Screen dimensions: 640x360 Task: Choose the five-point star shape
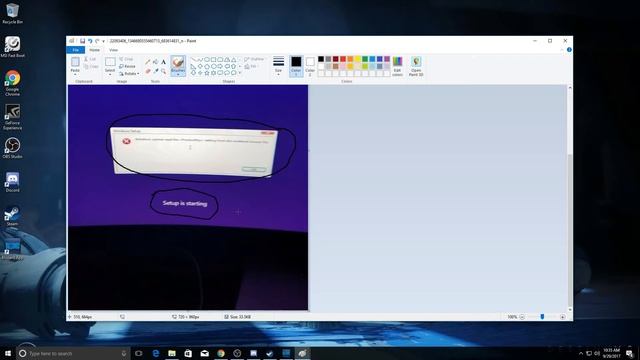coord(207,73)
